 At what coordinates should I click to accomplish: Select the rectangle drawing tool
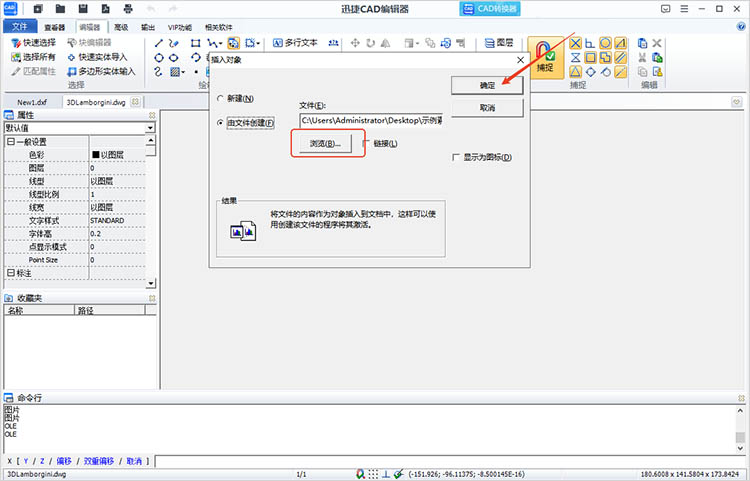click(x=195, y=43)
